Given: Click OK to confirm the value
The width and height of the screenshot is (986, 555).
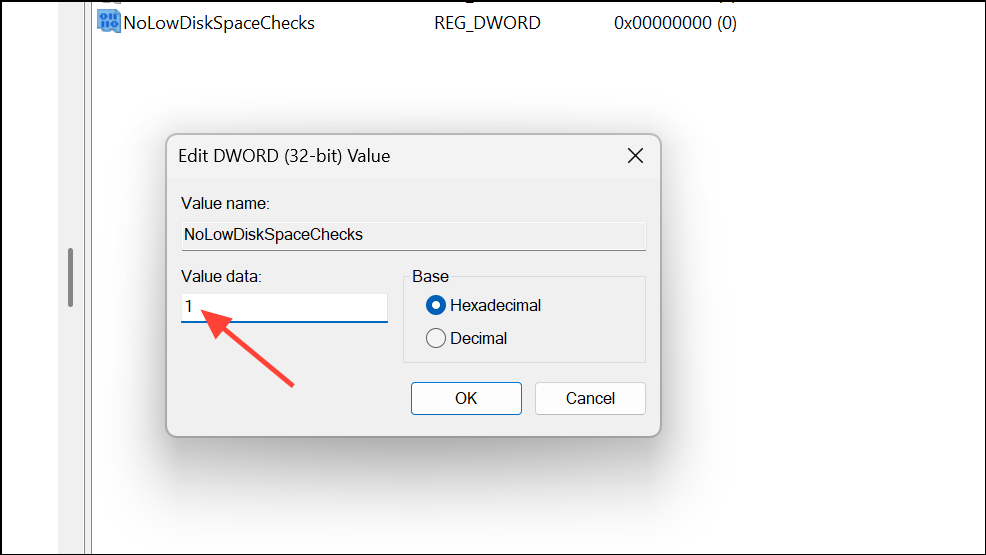Looking at the screenshot, I should point(466,398).
